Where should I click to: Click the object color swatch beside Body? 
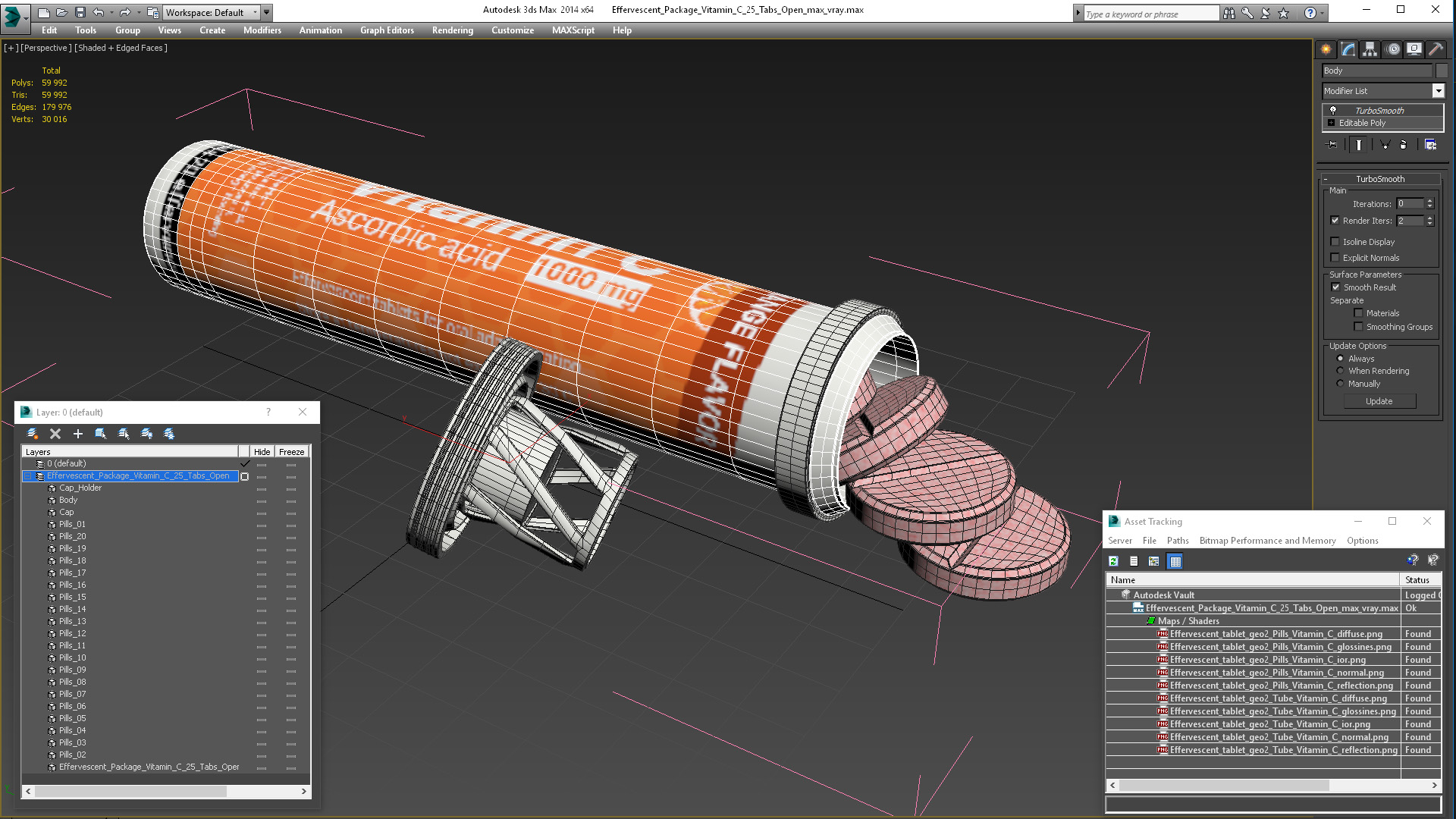(1441, 71)
